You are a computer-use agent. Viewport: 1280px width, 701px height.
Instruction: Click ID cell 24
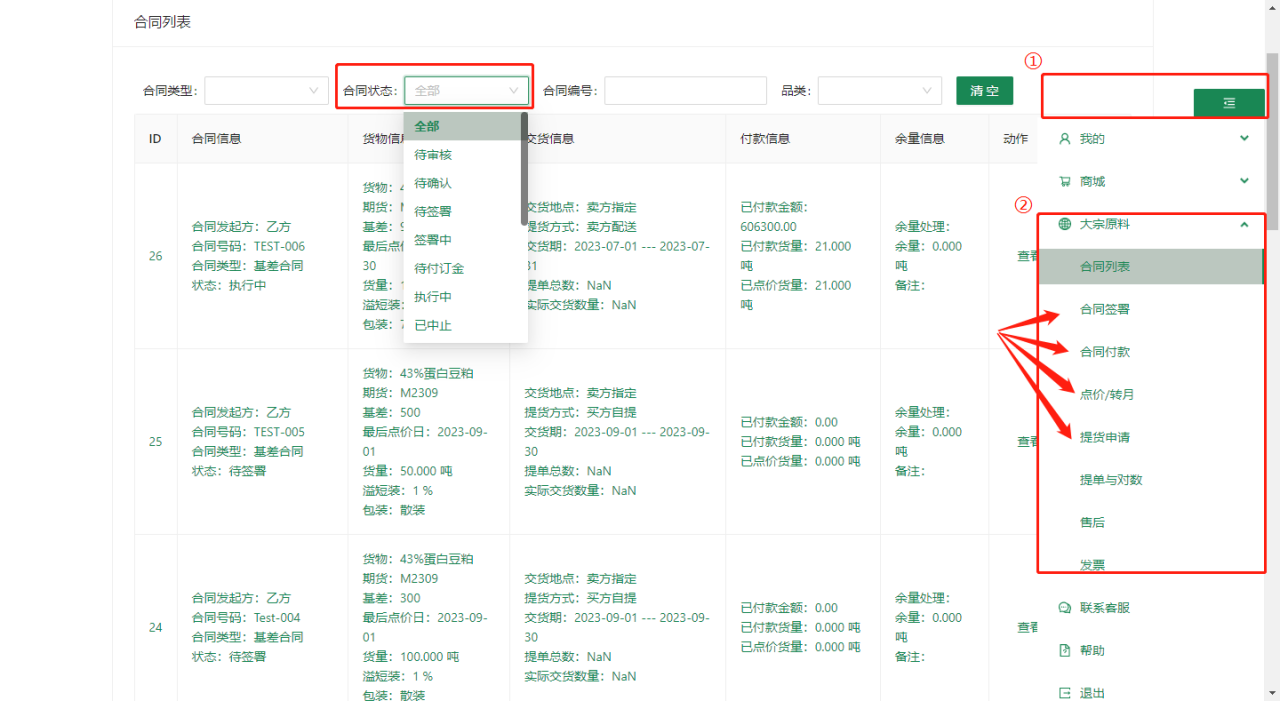(x=156, y=627)
